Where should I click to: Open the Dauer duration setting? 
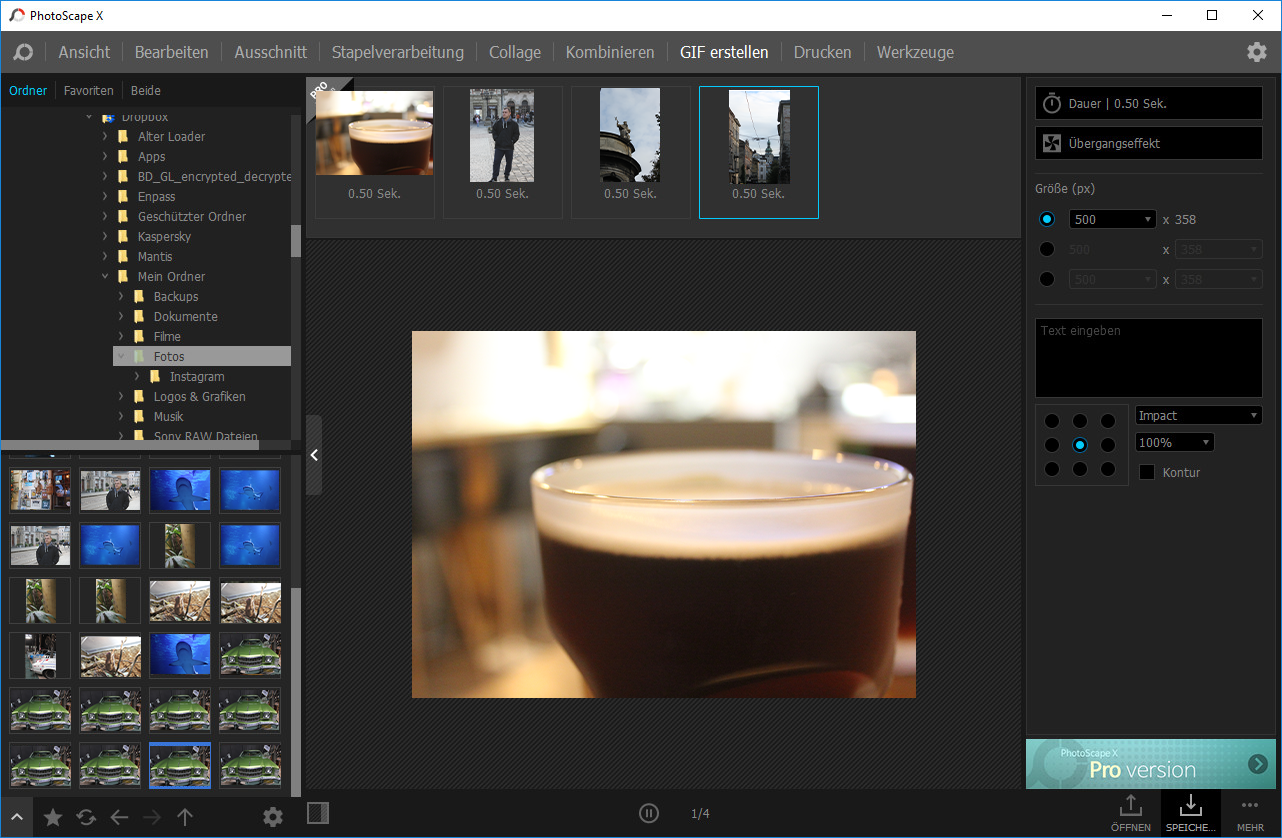point(1148,102)
